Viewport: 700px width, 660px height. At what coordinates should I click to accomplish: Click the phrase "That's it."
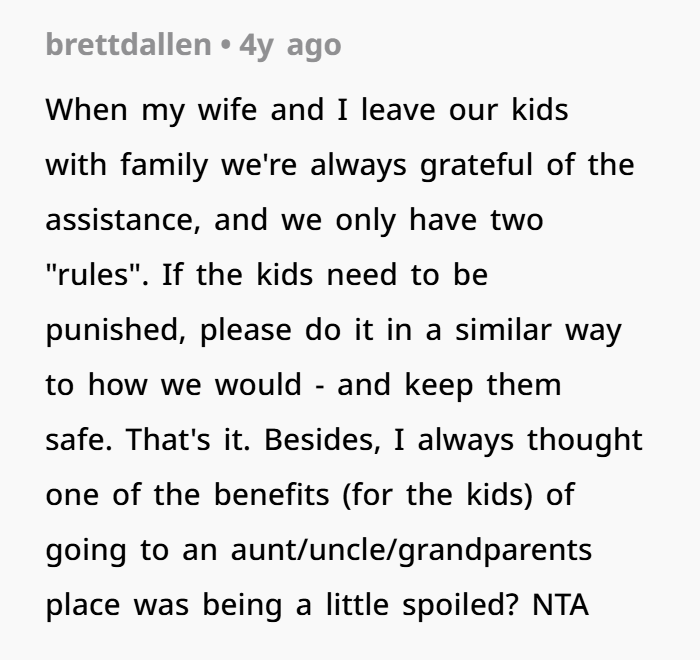pos(188,439)
